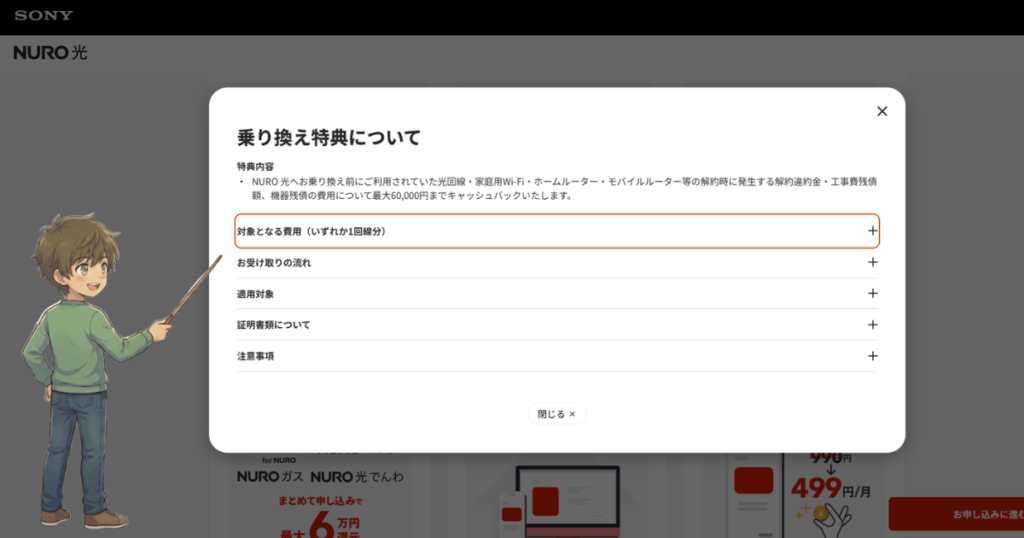Click the red お申し込みに進む button

click(956, 514)
